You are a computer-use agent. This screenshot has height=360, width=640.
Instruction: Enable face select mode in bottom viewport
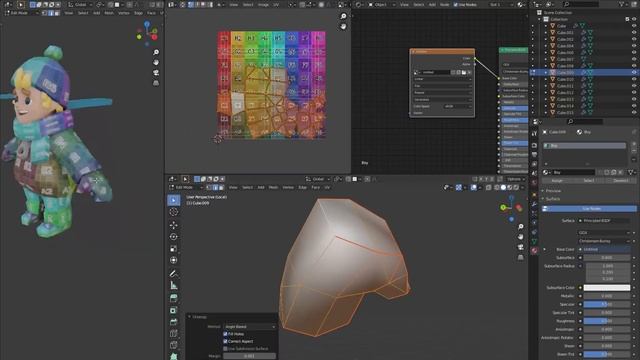pyautogui.click(x=221, y=187)
